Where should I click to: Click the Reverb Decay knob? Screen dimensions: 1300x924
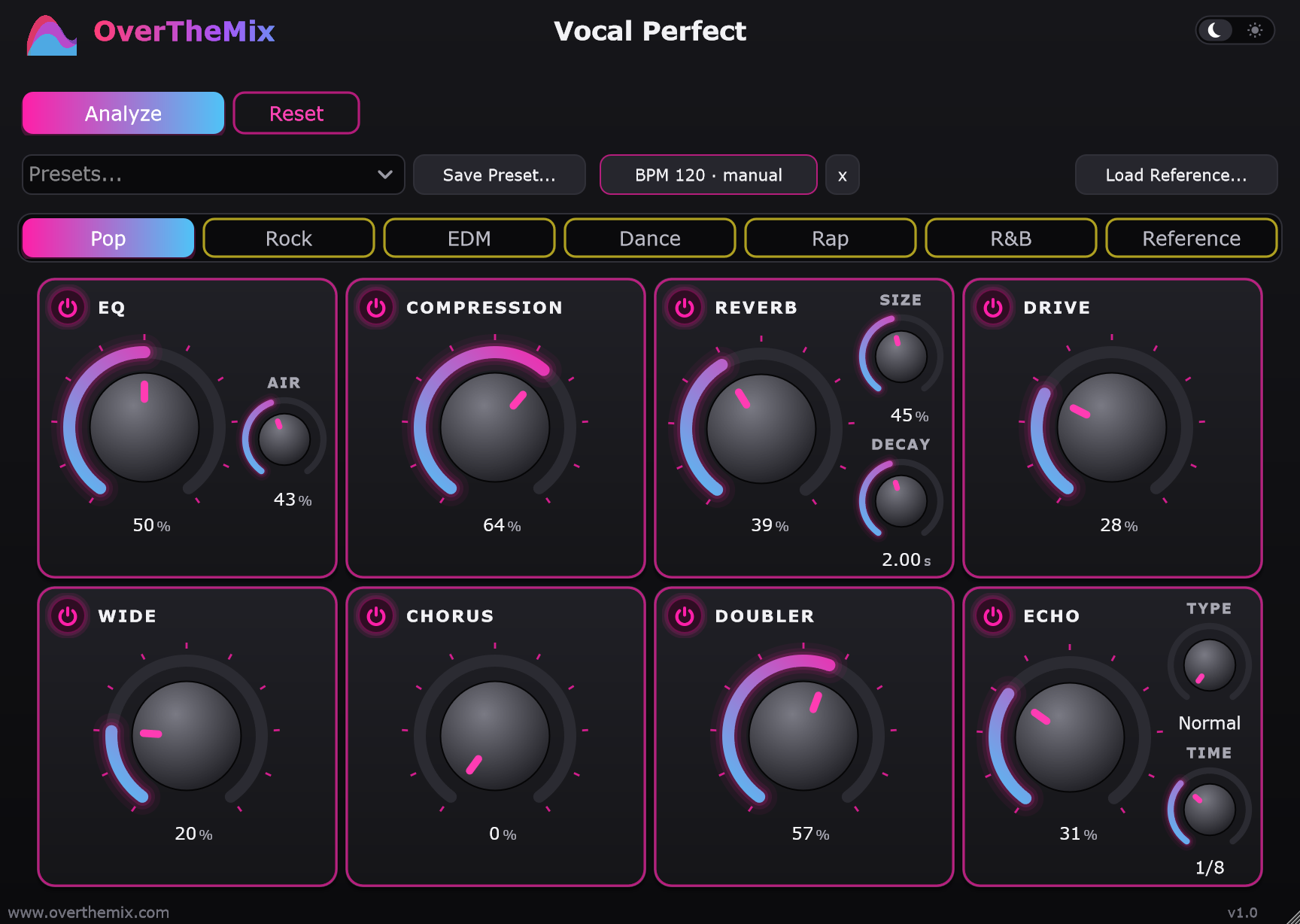coord(901,501)
